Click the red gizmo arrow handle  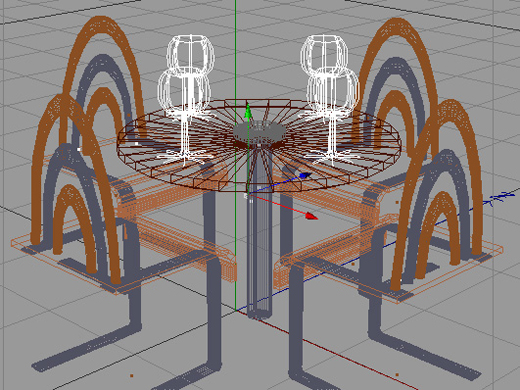(x=311, y=216)
